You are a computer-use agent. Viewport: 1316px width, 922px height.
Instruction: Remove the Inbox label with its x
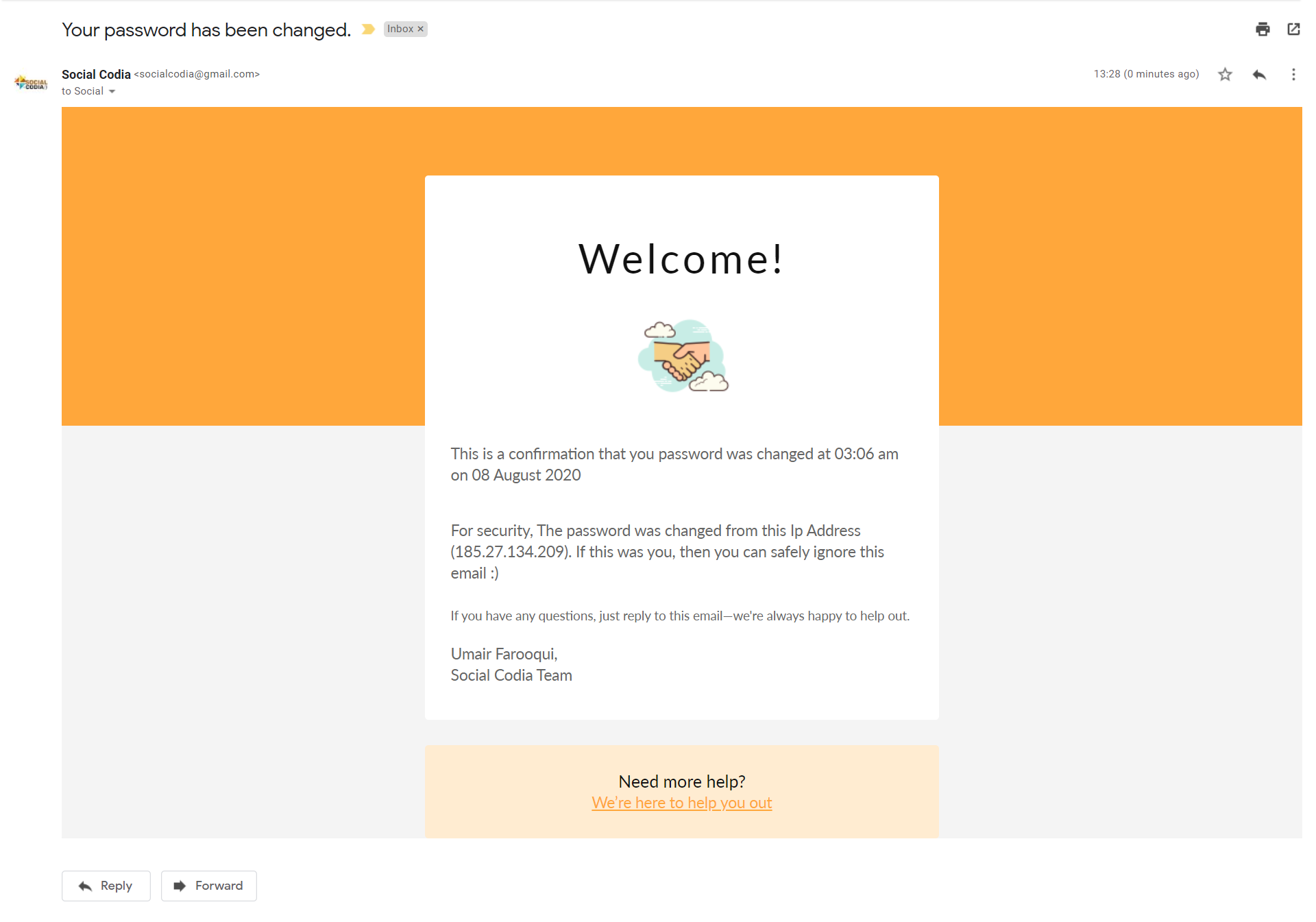(x=421, y=29)
